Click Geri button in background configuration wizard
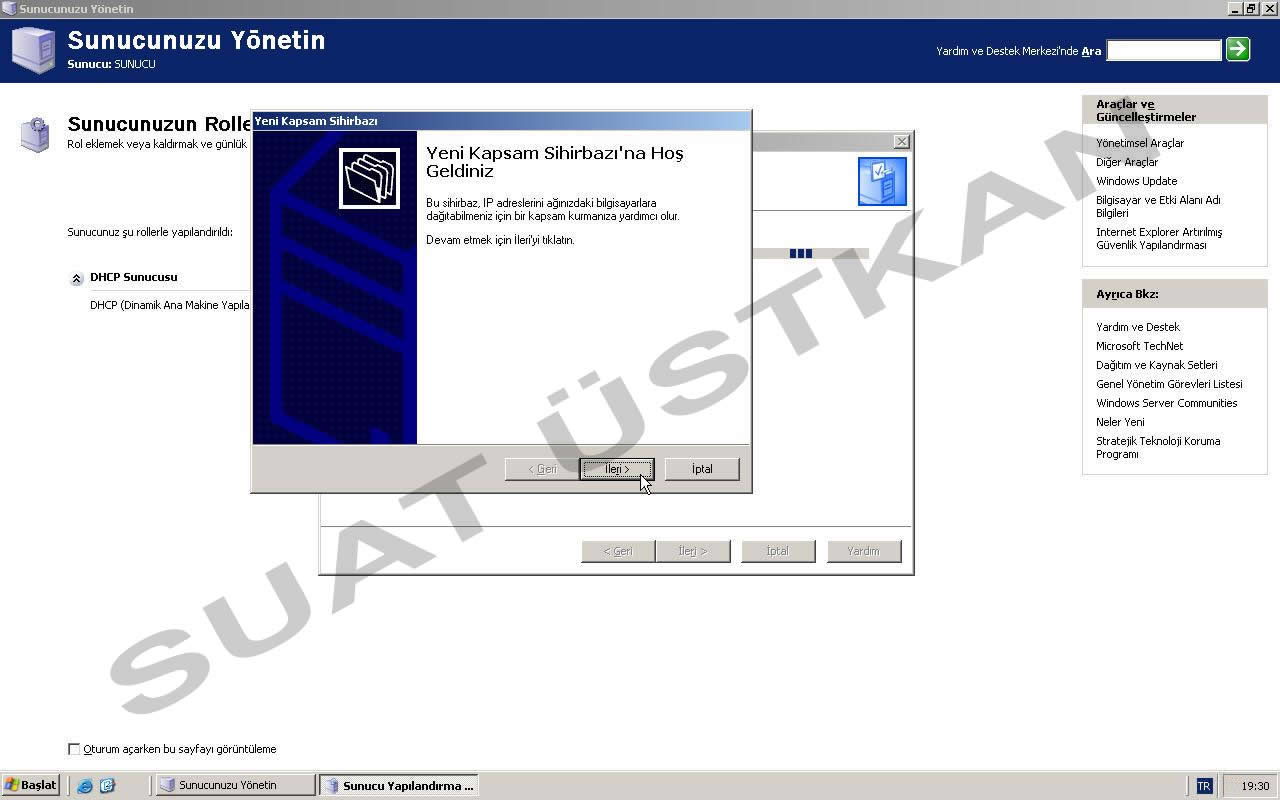This screenshot has width=1280, height=800. pyautogui.click(x=618, y=551)
